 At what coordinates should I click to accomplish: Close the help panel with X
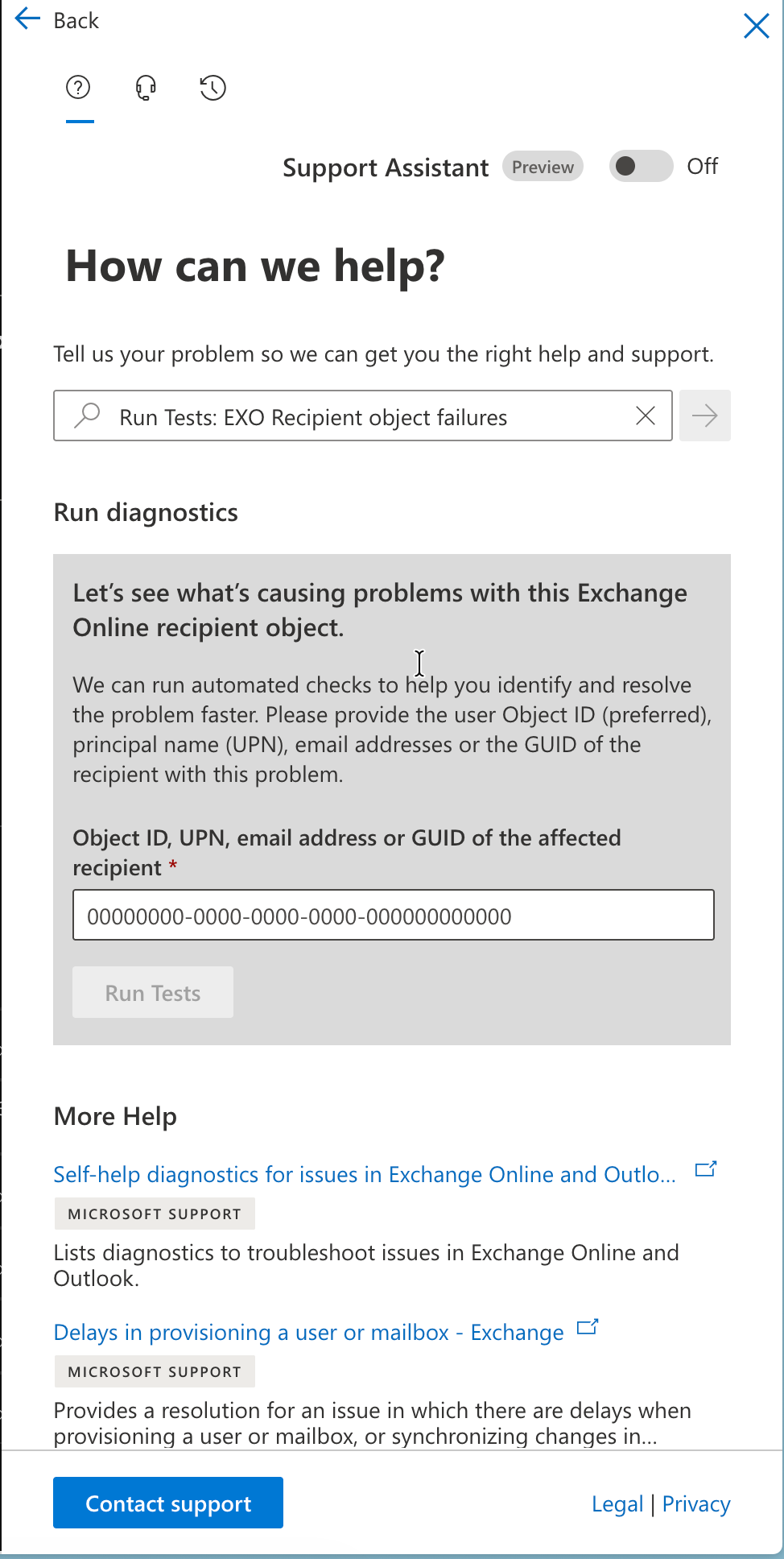click(756, 26)
